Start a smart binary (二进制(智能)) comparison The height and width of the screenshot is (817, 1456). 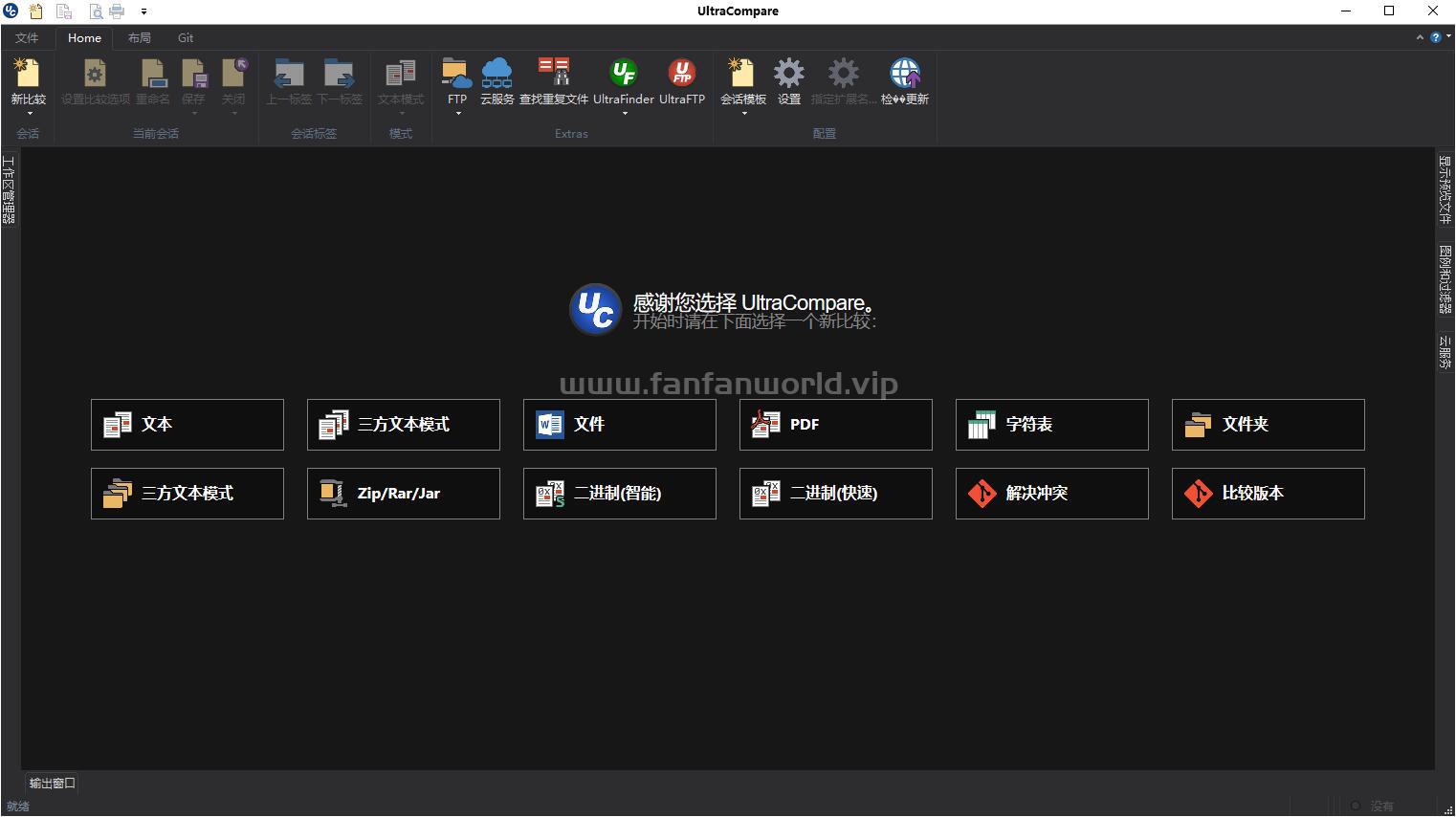pyautogui.click(x=619, y=494)
